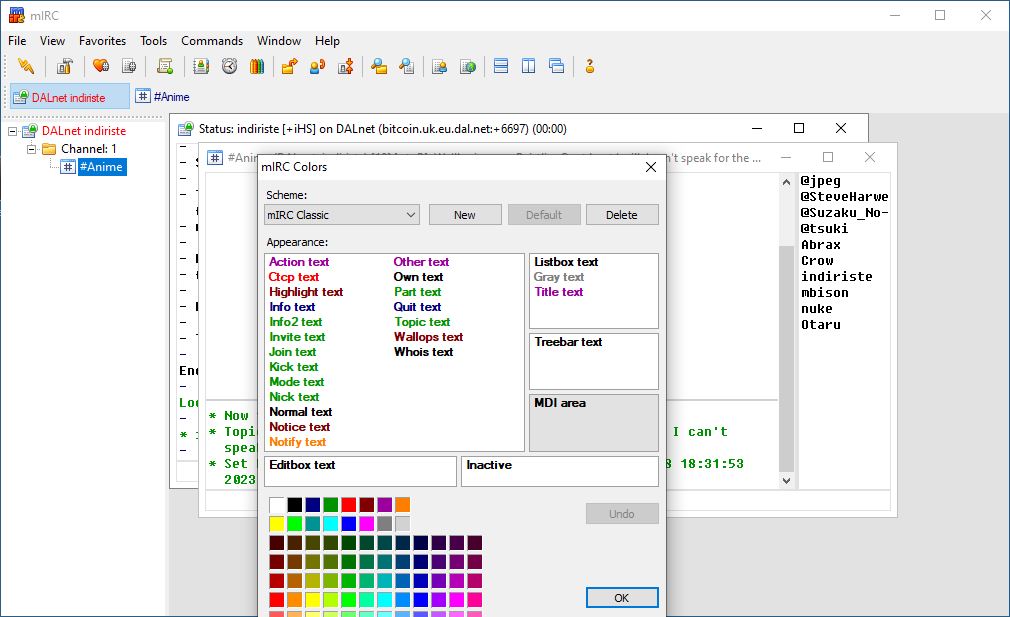
Task: Collapse the DALnet indiriste tree node
Action: coord(12,131)
